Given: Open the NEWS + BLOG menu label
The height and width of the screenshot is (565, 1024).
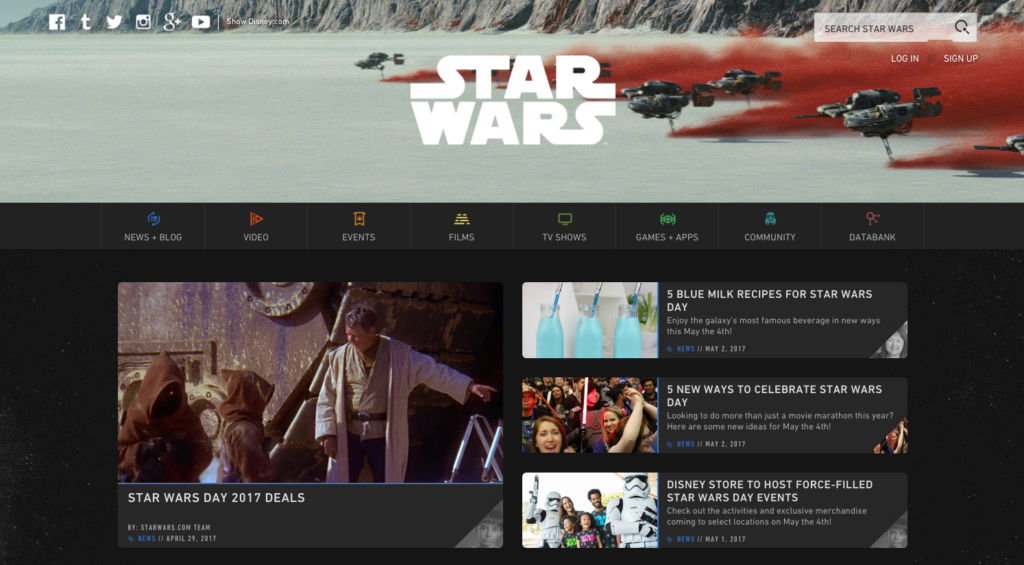Looking at the screenshot, I should coord(153,238).
